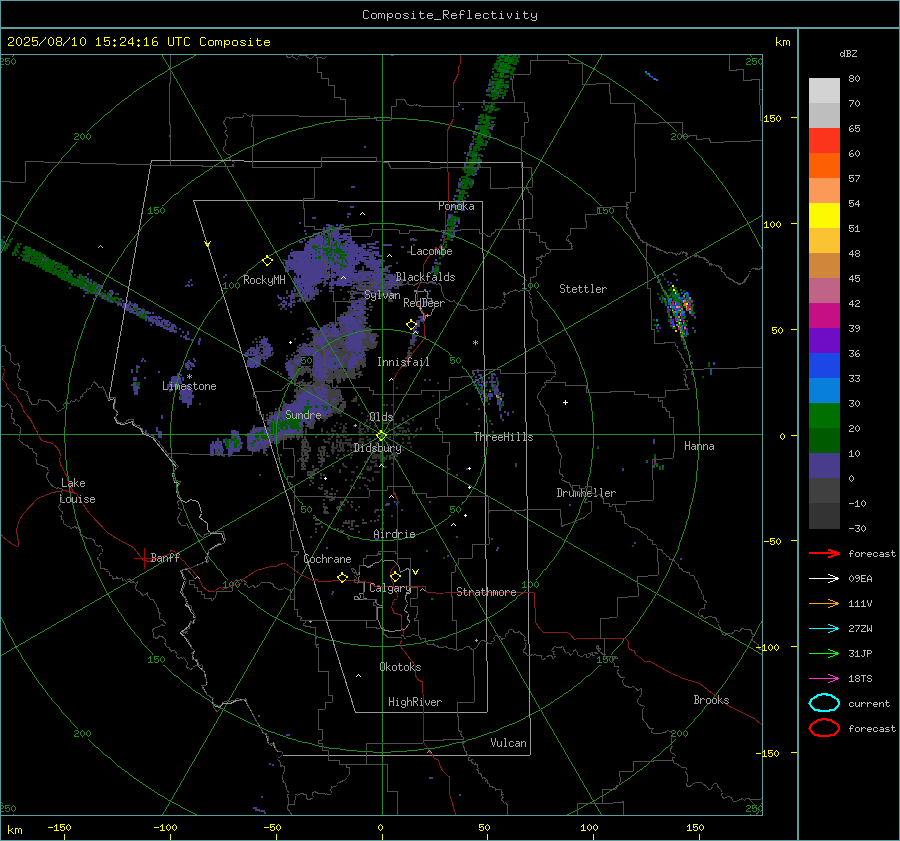Click the Sylvan label
900x841 pixels.
[x=382, y=295]
